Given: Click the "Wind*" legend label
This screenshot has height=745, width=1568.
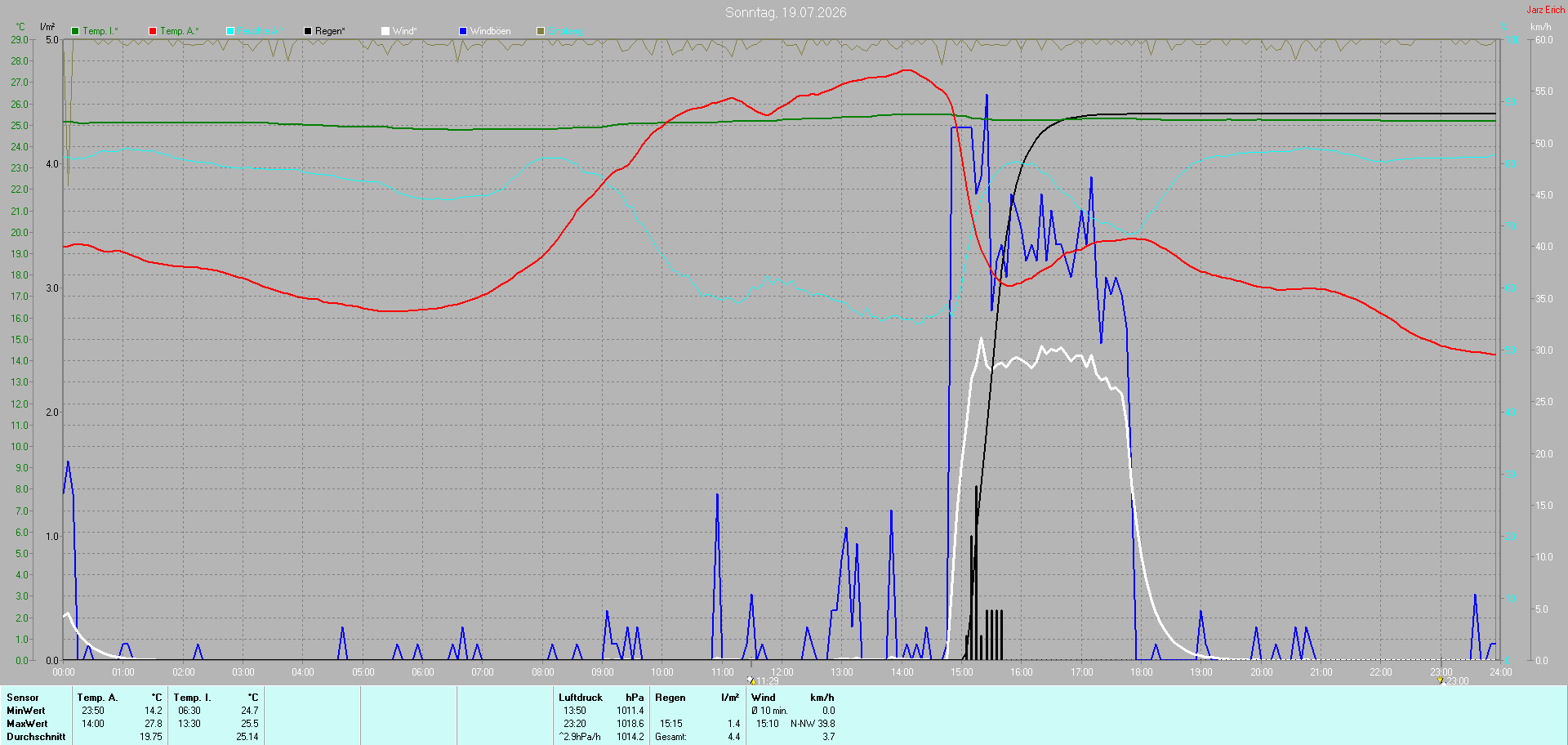Looking at the screenshot, I should click(405, 31).
